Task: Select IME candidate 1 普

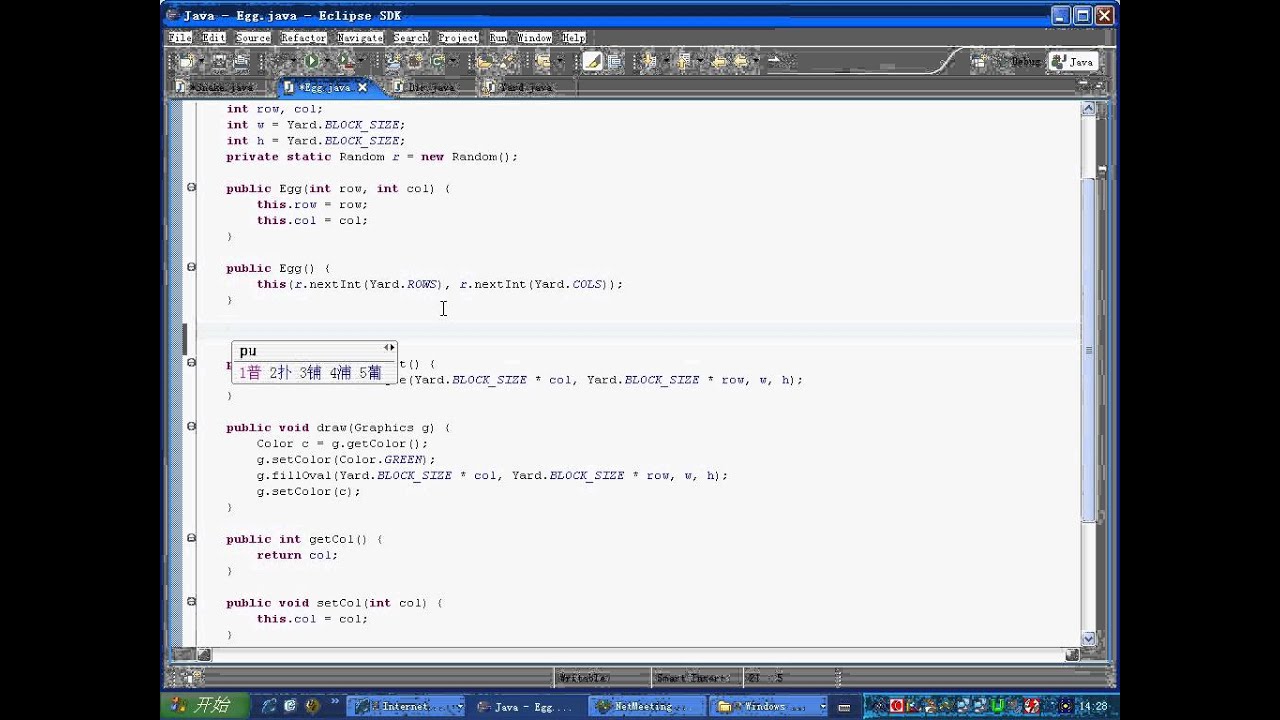Action: click(251, 373)
